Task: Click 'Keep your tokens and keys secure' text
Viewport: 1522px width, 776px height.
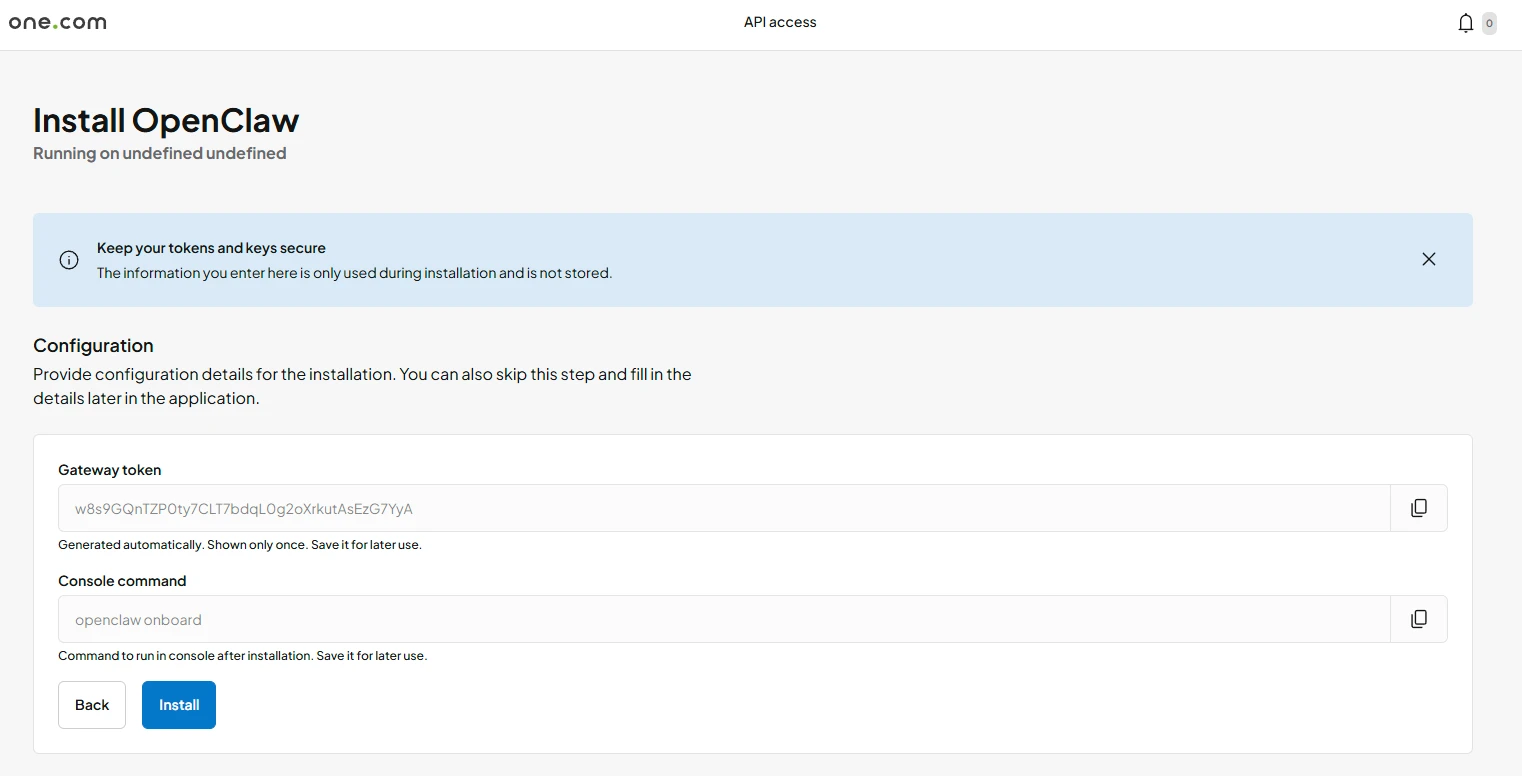Action: point(211,248)
